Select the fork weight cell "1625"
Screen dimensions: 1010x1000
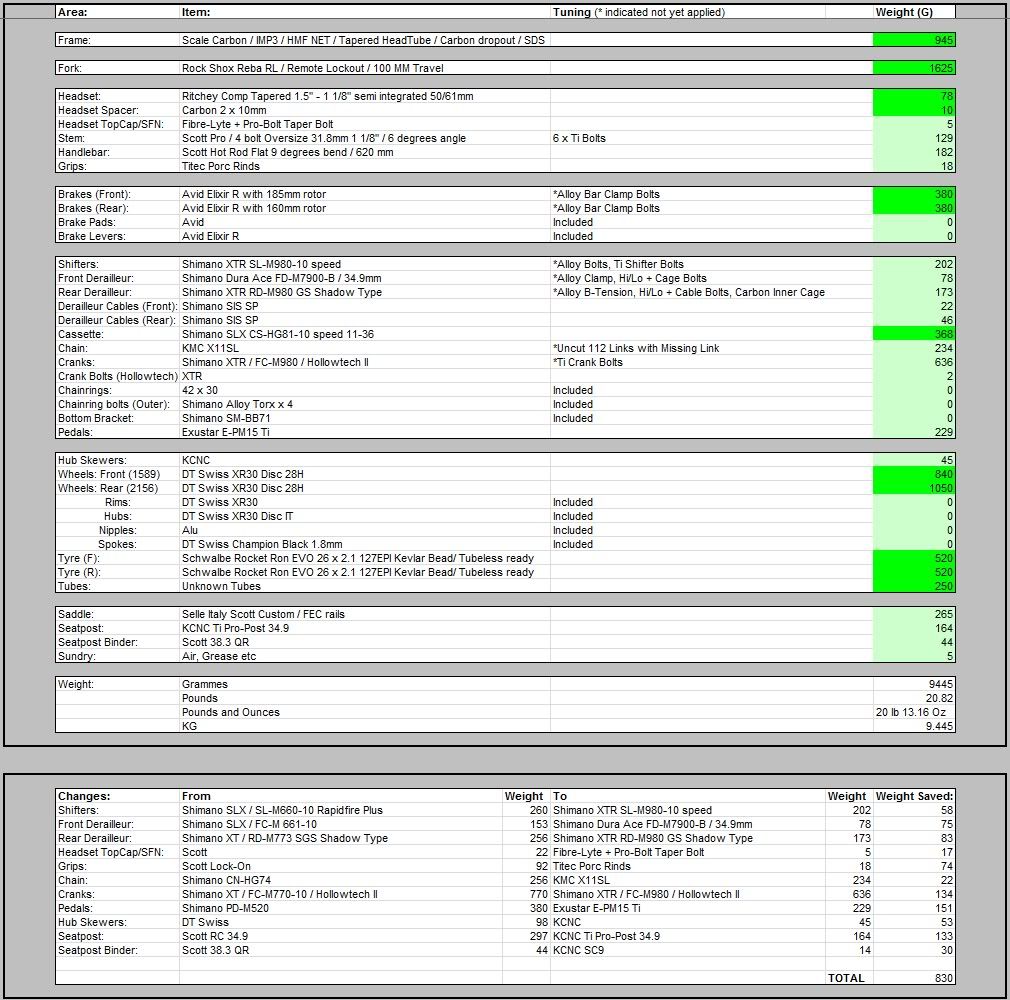coord(914,68)
